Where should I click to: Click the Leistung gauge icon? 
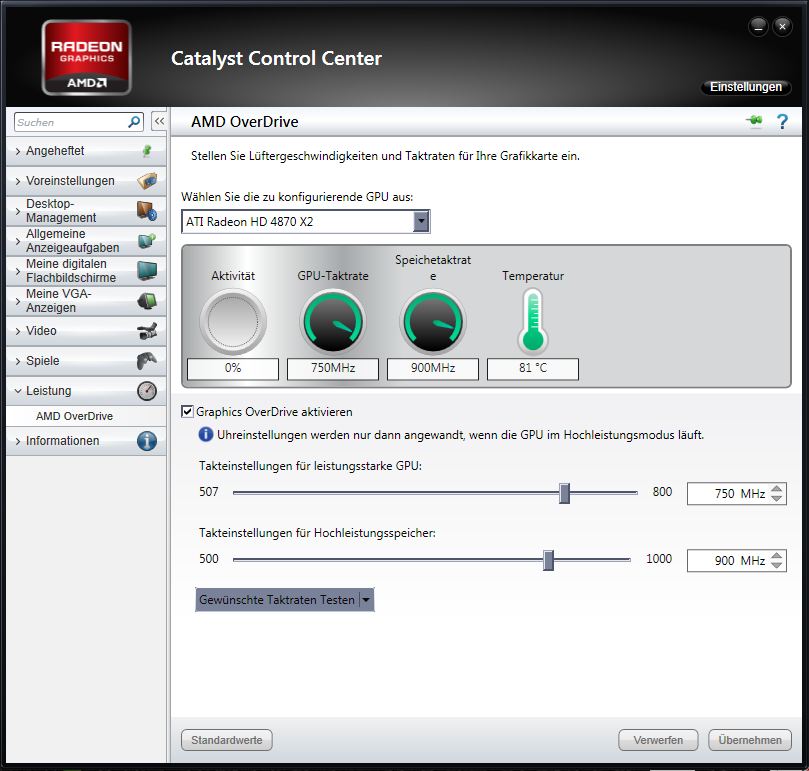(x=147, y=391)
